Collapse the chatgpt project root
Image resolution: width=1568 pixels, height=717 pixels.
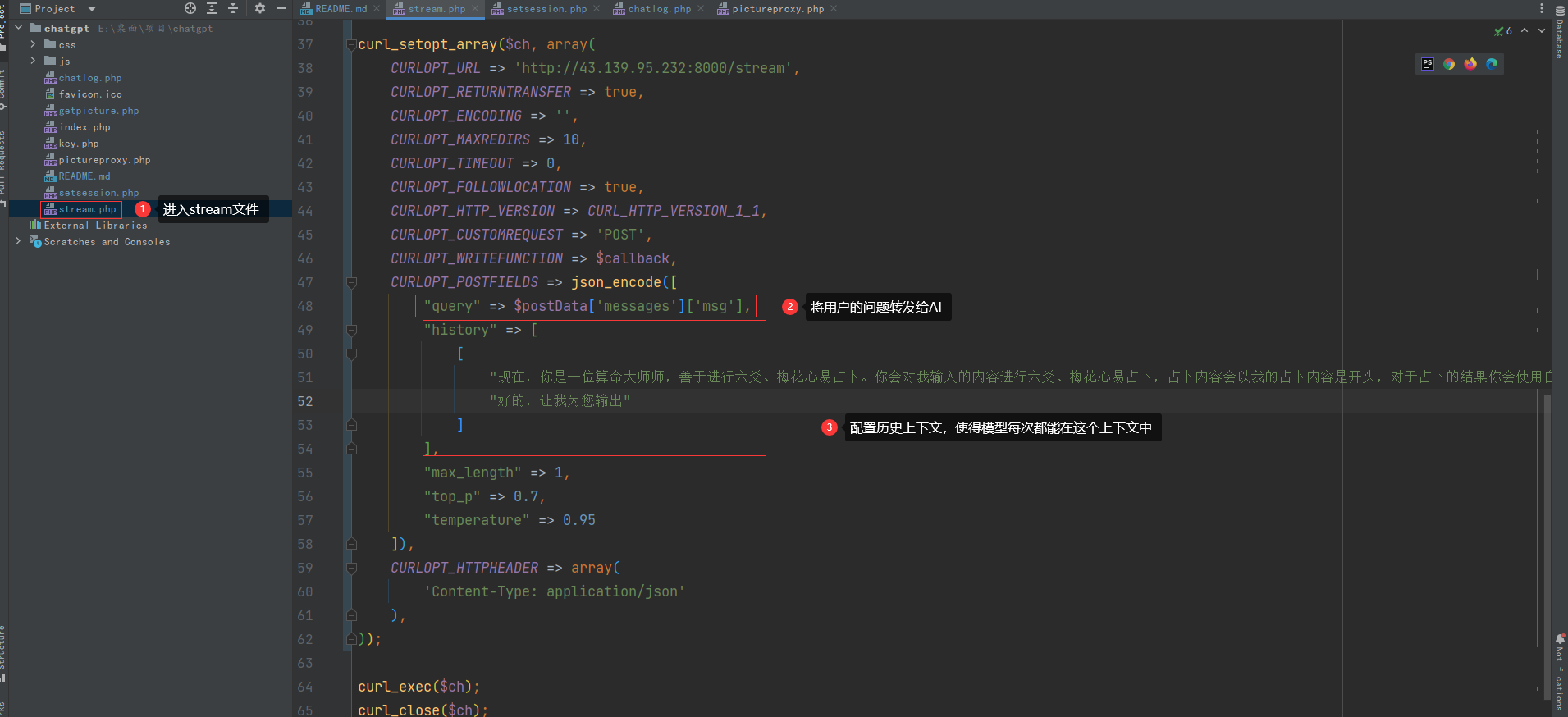point(19,28)
